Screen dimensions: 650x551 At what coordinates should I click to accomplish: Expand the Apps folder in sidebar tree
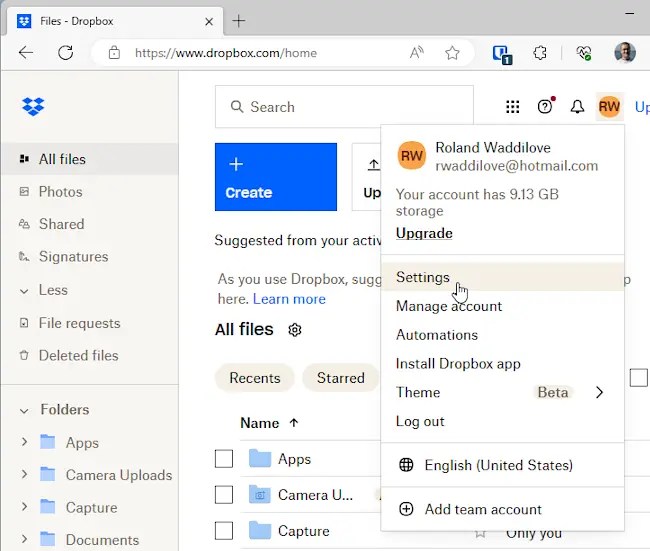pos(24,442)
